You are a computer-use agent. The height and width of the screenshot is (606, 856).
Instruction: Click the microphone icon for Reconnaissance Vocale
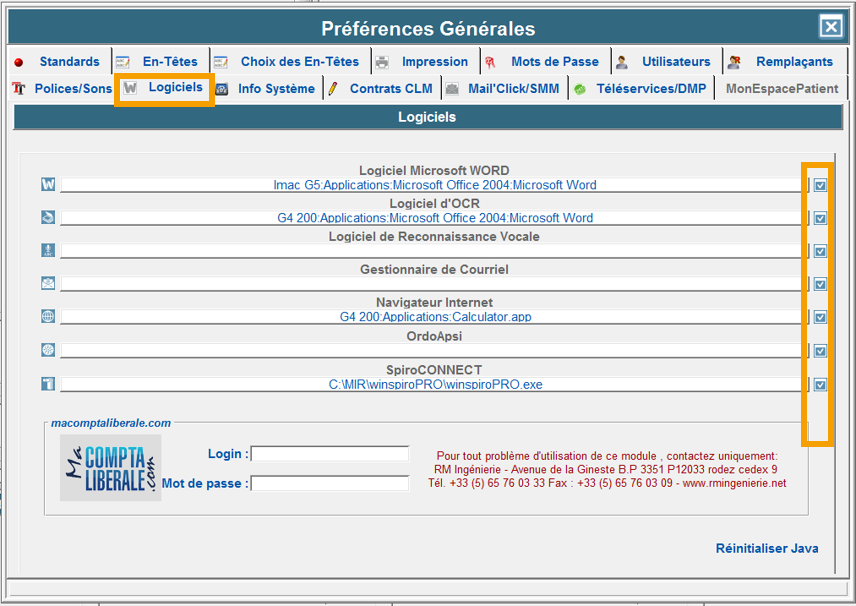[x=47, y=250]
